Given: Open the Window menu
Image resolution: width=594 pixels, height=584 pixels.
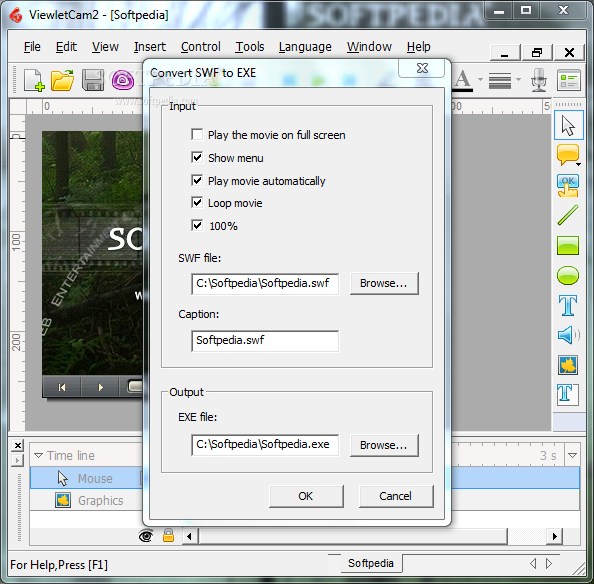Looking at the screenshot, I should point(369,47).
